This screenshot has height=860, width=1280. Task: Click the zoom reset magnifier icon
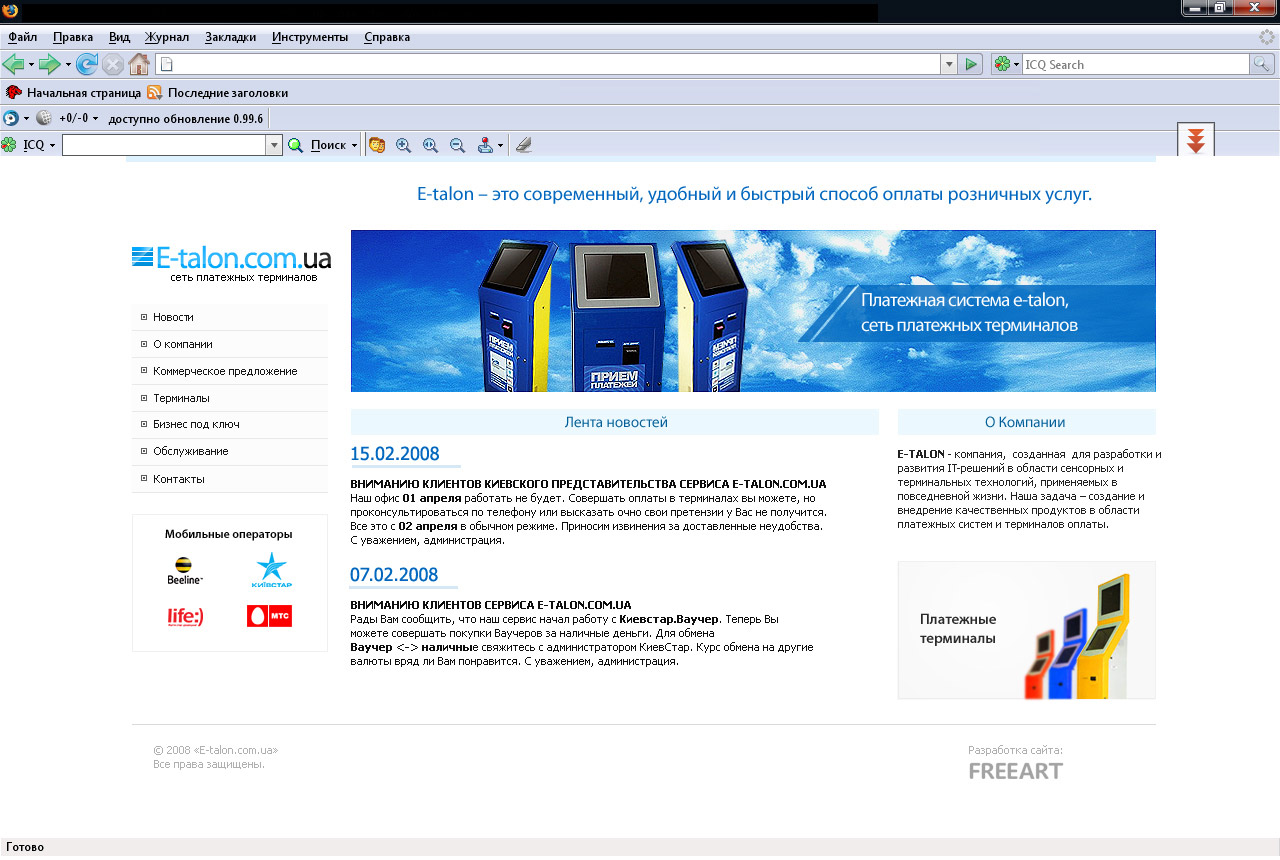pos(431,145)
